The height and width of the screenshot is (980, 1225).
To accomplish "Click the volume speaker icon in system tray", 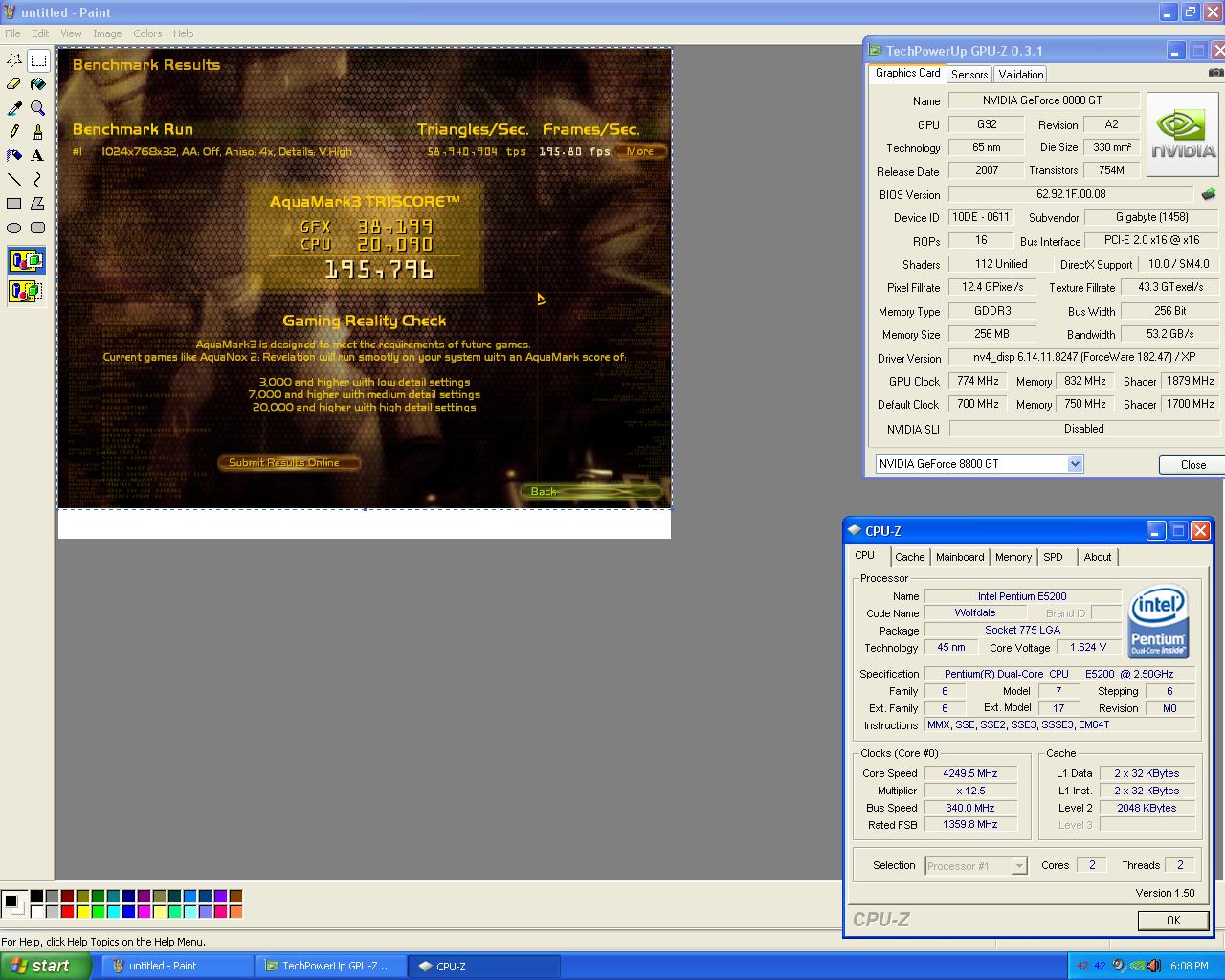I will (x=1154, y=966).
